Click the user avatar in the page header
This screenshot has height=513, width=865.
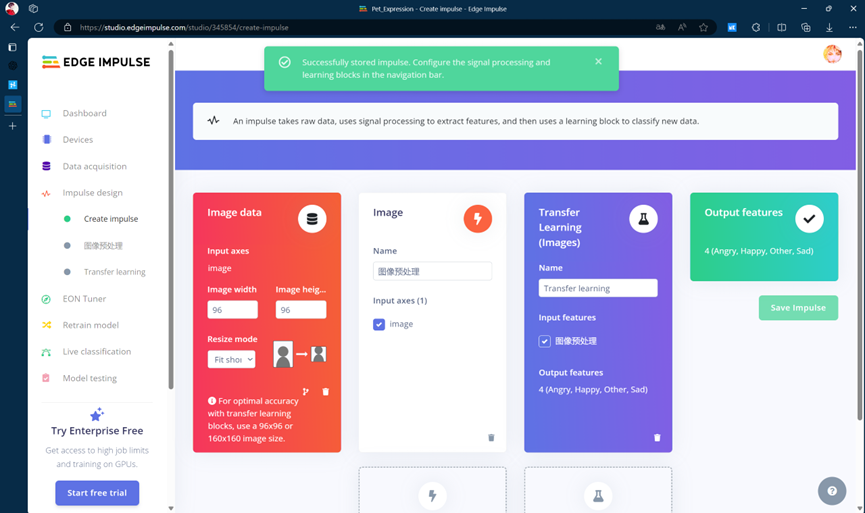[x=832, y=54]
